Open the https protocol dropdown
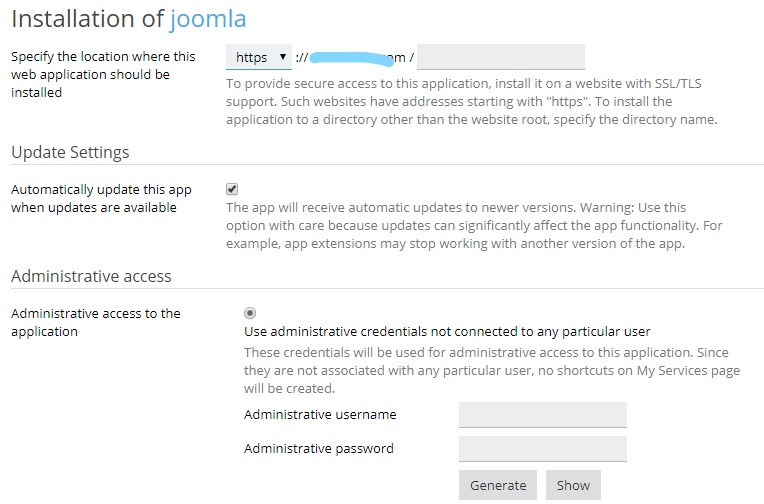 pos(259,57)
